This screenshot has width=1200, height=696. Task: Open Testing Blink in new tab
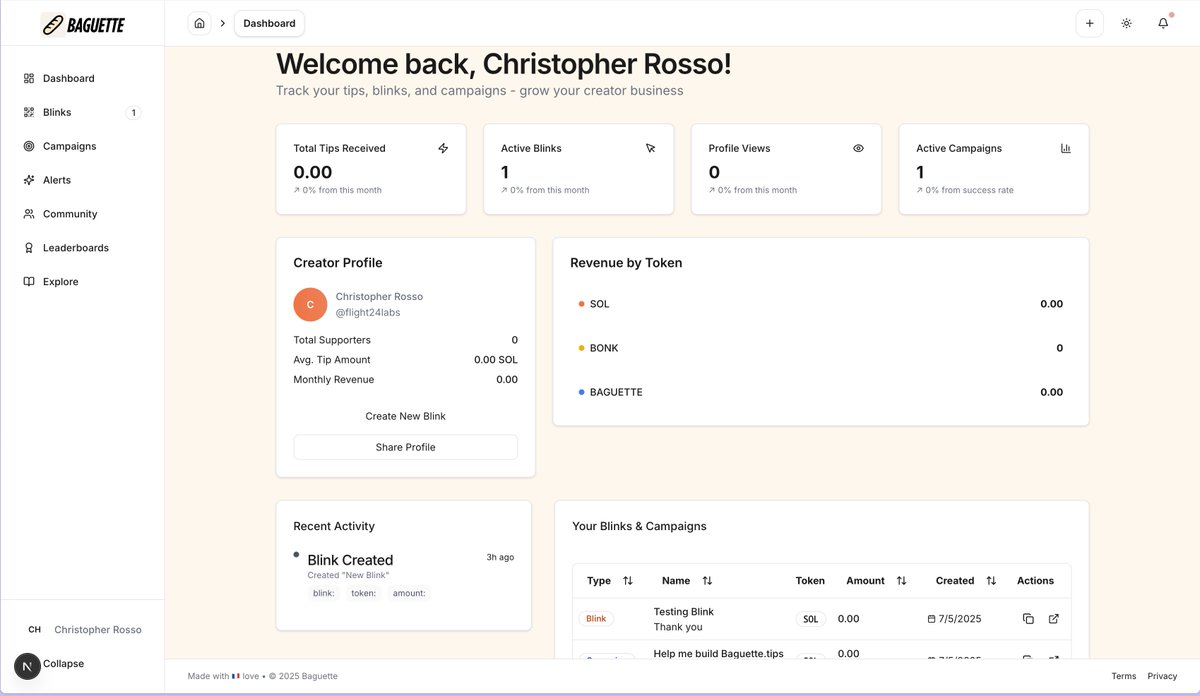click(1053, 619)
